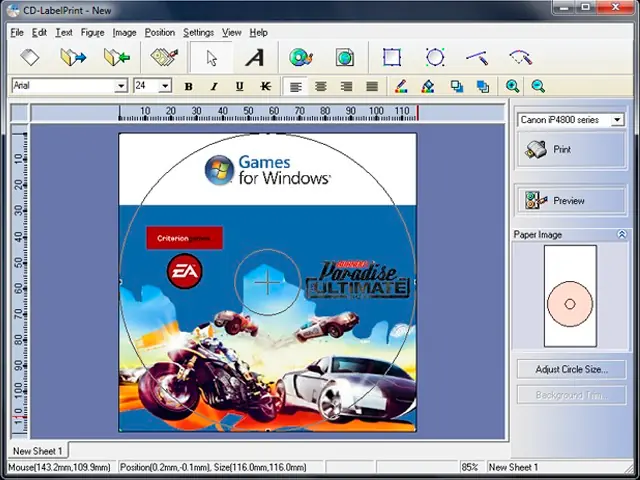Select the Paradise Ultimate title image
Screen dimensions: 640x480
click(358, 279)
